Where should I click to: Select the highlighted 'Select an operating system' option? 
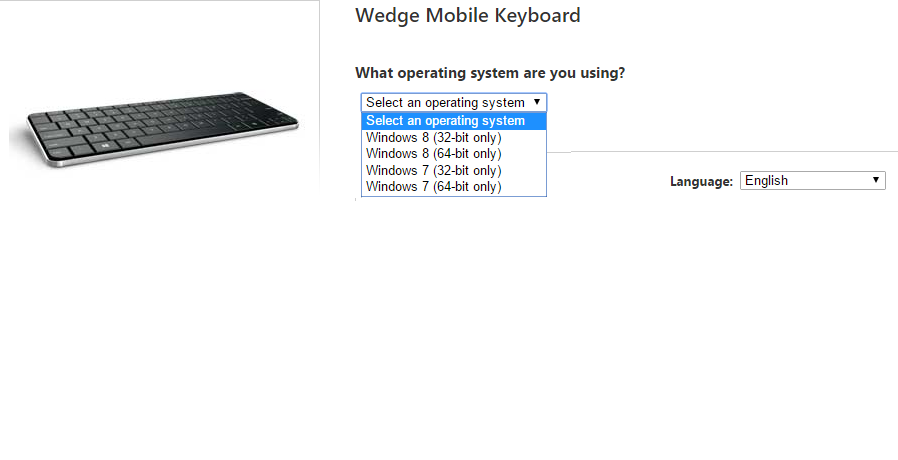454,121
